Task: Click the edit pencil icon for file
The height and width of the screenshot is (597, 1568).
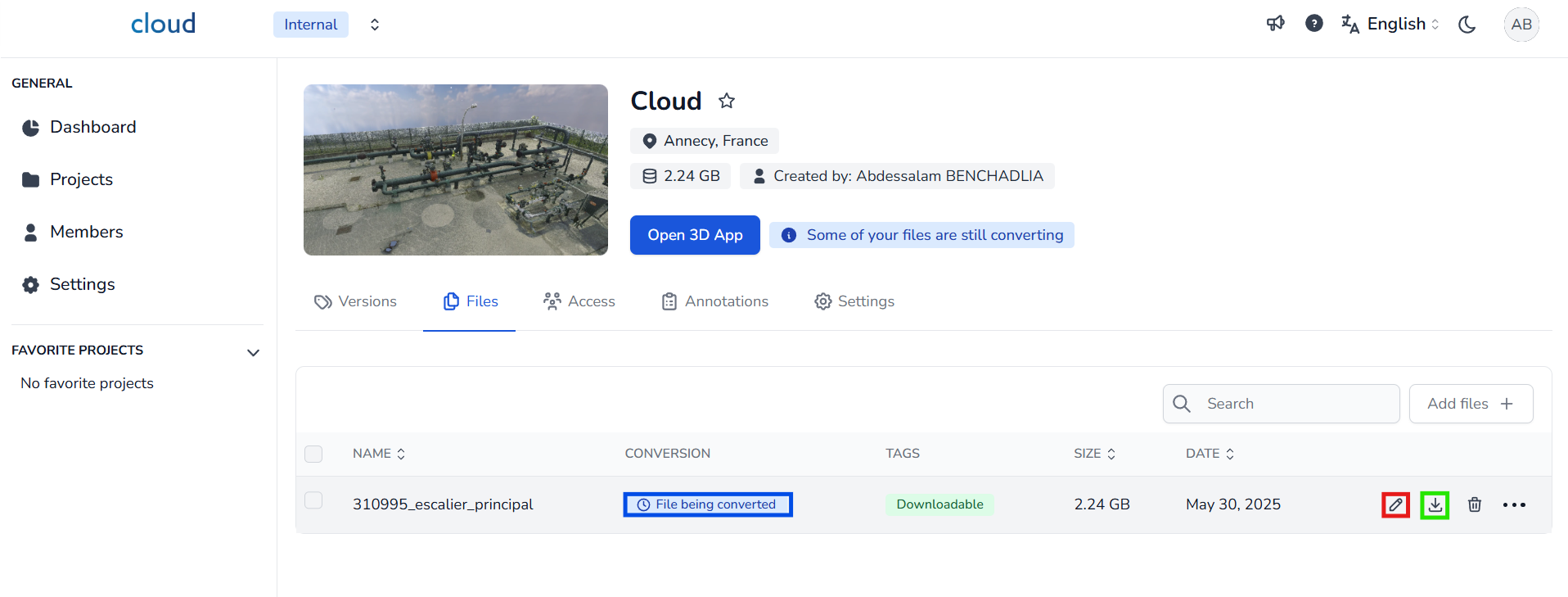Action: point(1395,504)
